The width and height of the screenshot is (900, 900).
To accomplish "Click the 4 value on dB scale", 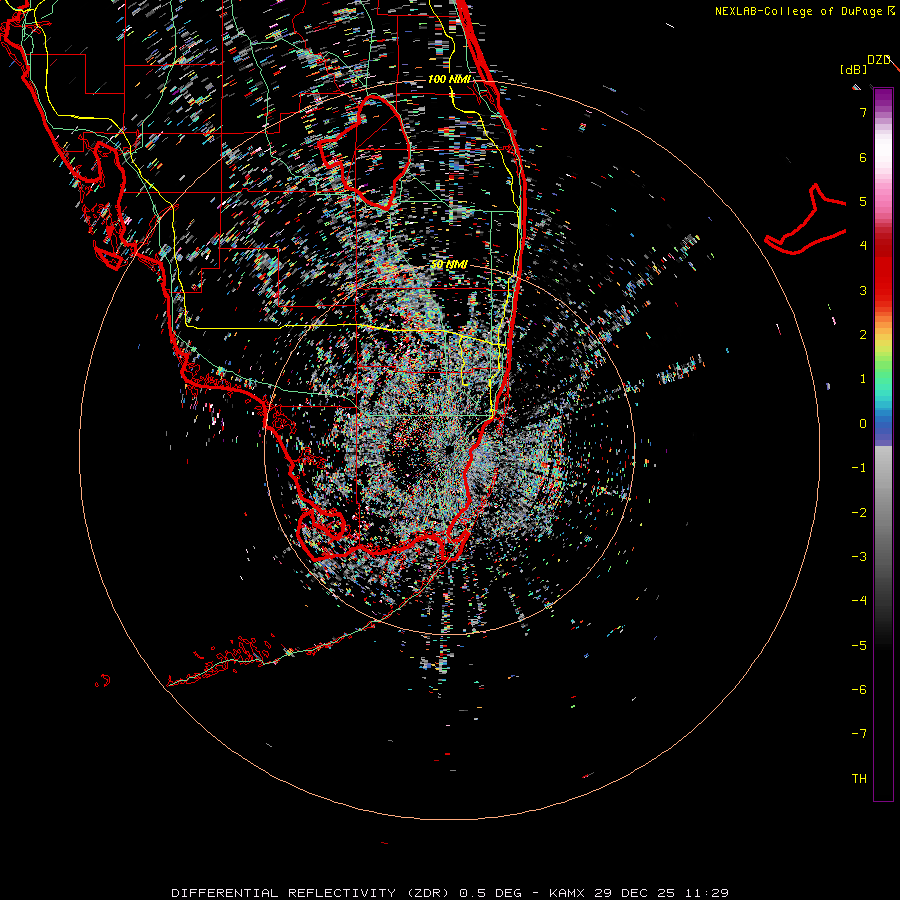I will coord(863,246).
